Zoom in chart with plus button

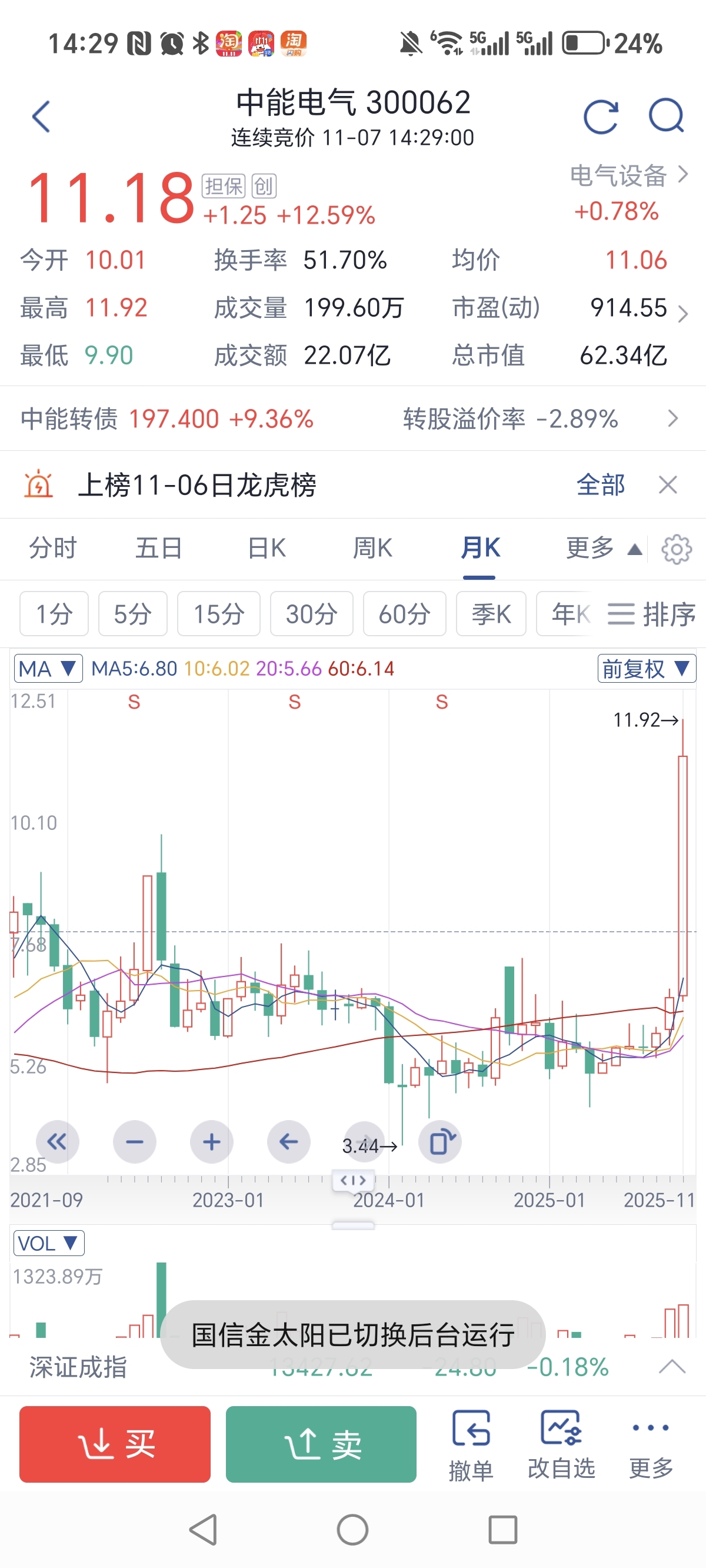[x=211, y=1142]
